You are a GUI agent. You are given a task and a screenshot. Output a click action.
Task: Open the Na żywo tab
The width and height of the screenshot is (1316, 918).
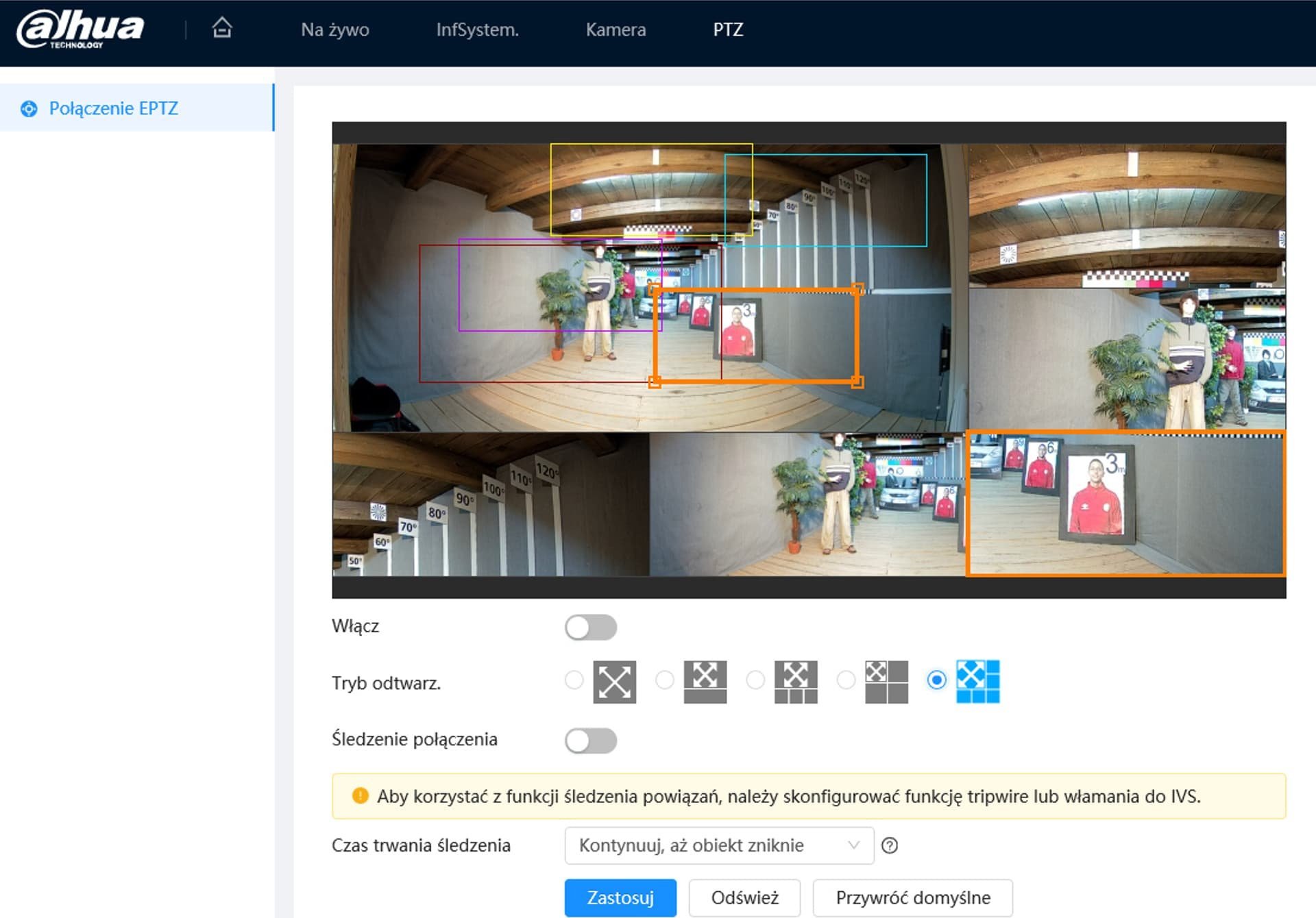coord(334,29)
